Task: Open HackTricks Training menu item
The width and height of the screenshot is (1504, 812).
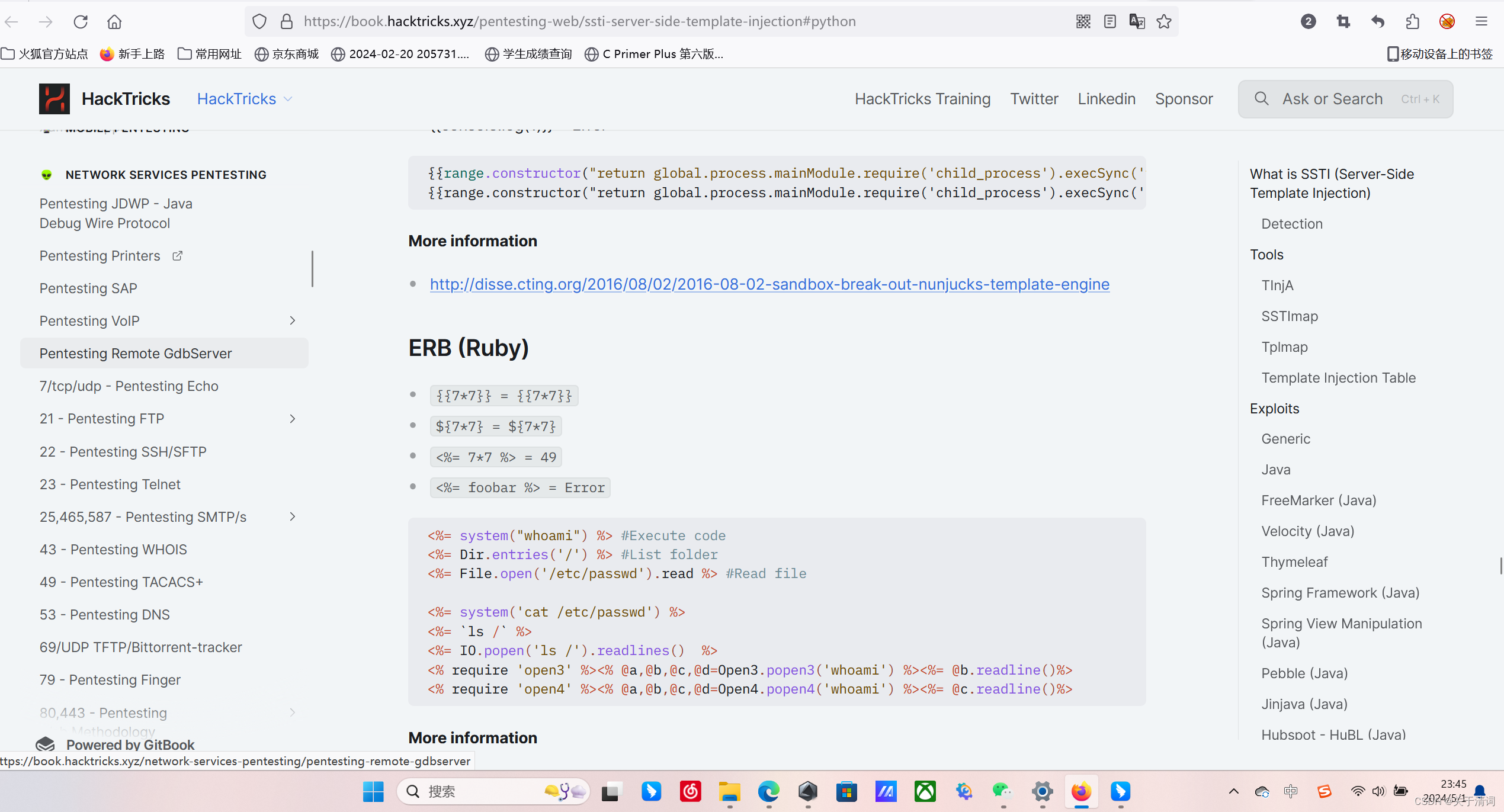Action: pyautogui.click(x=922, y=99)
